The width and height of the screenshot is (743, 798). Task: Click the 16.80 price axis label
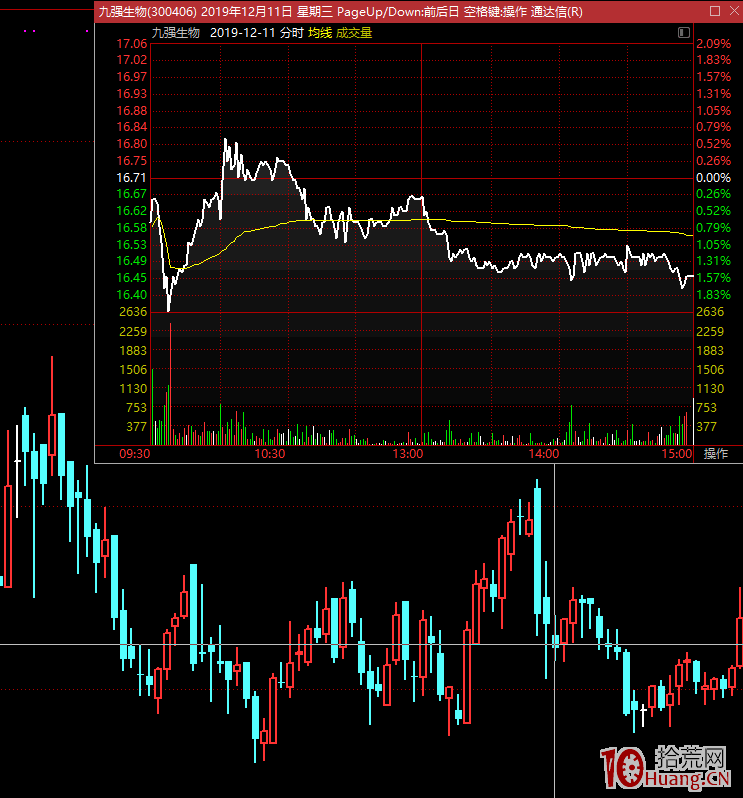point(132,144)
